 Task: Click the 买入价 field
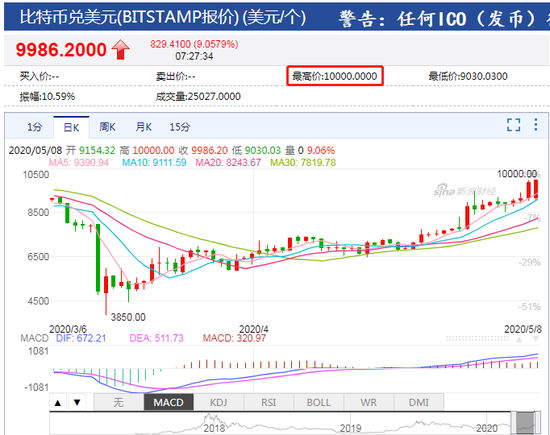tap(39, 76)
